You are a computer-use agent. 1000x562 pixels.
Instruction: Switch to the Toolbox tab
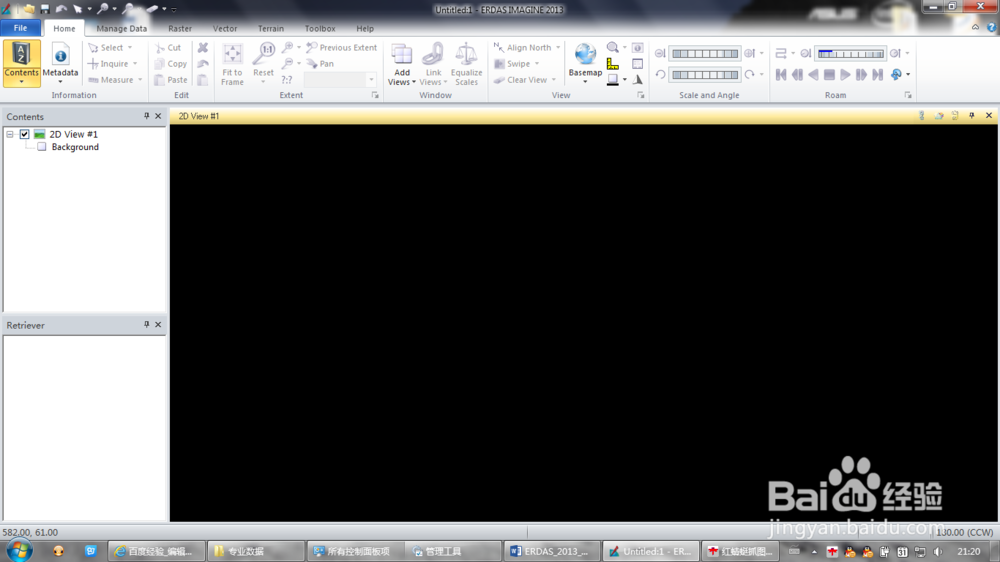[320, 28]
